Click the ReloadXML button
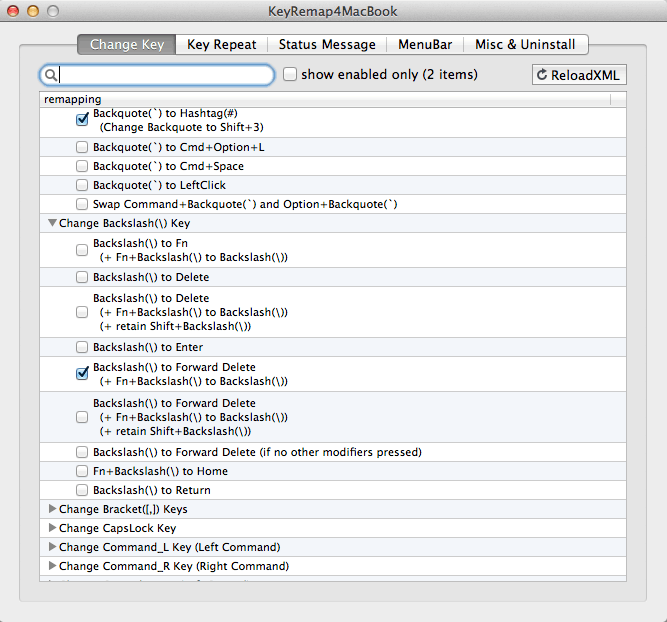667x622 pixels. pyautogui.click(x=579, y=75)
